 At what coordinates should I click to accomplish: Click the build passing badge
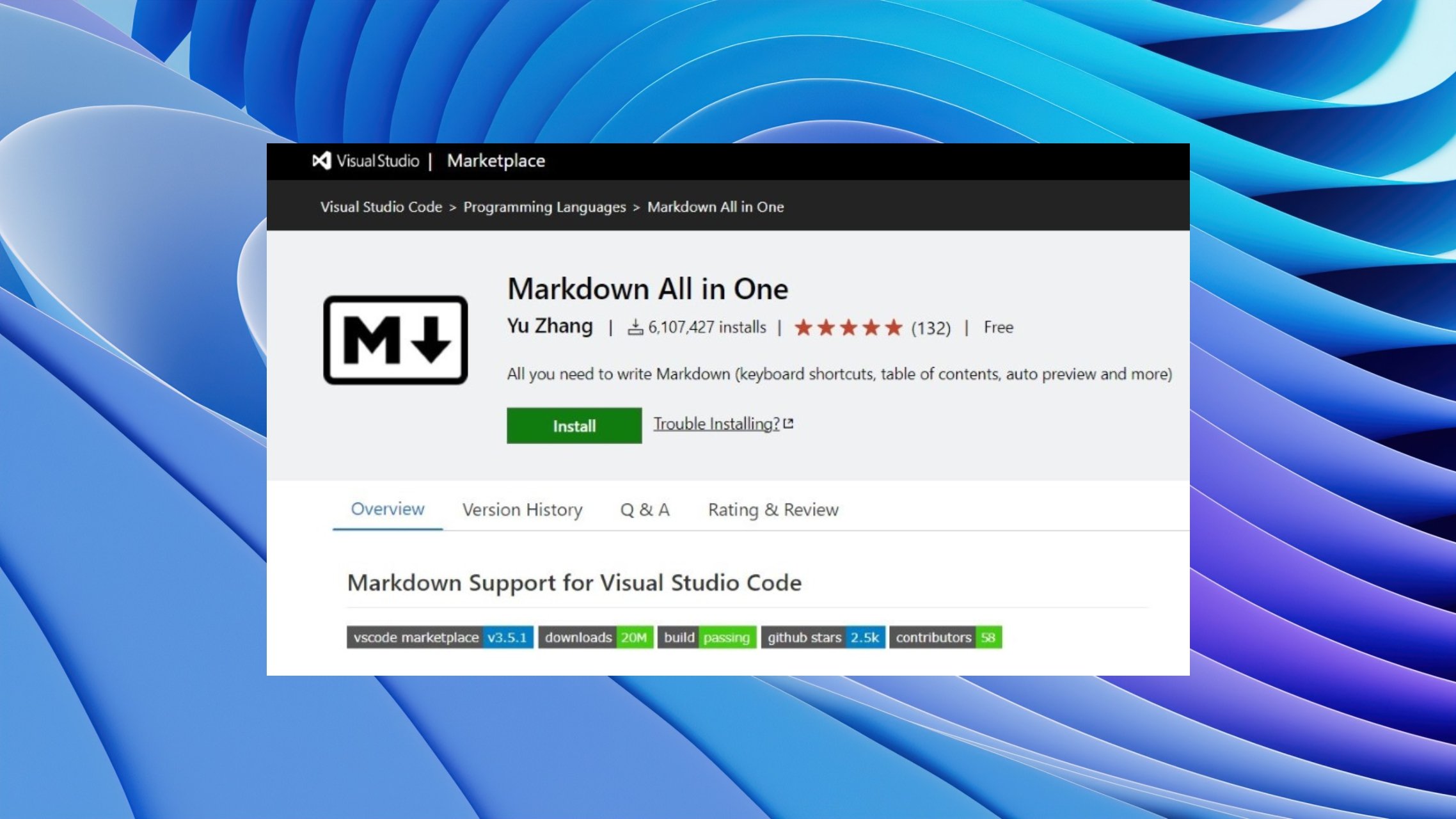707,637
